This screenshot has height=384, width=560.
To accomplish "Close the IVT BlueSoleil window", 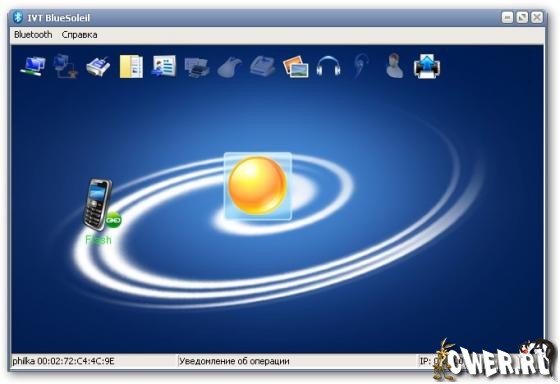I will click(537, 18).
